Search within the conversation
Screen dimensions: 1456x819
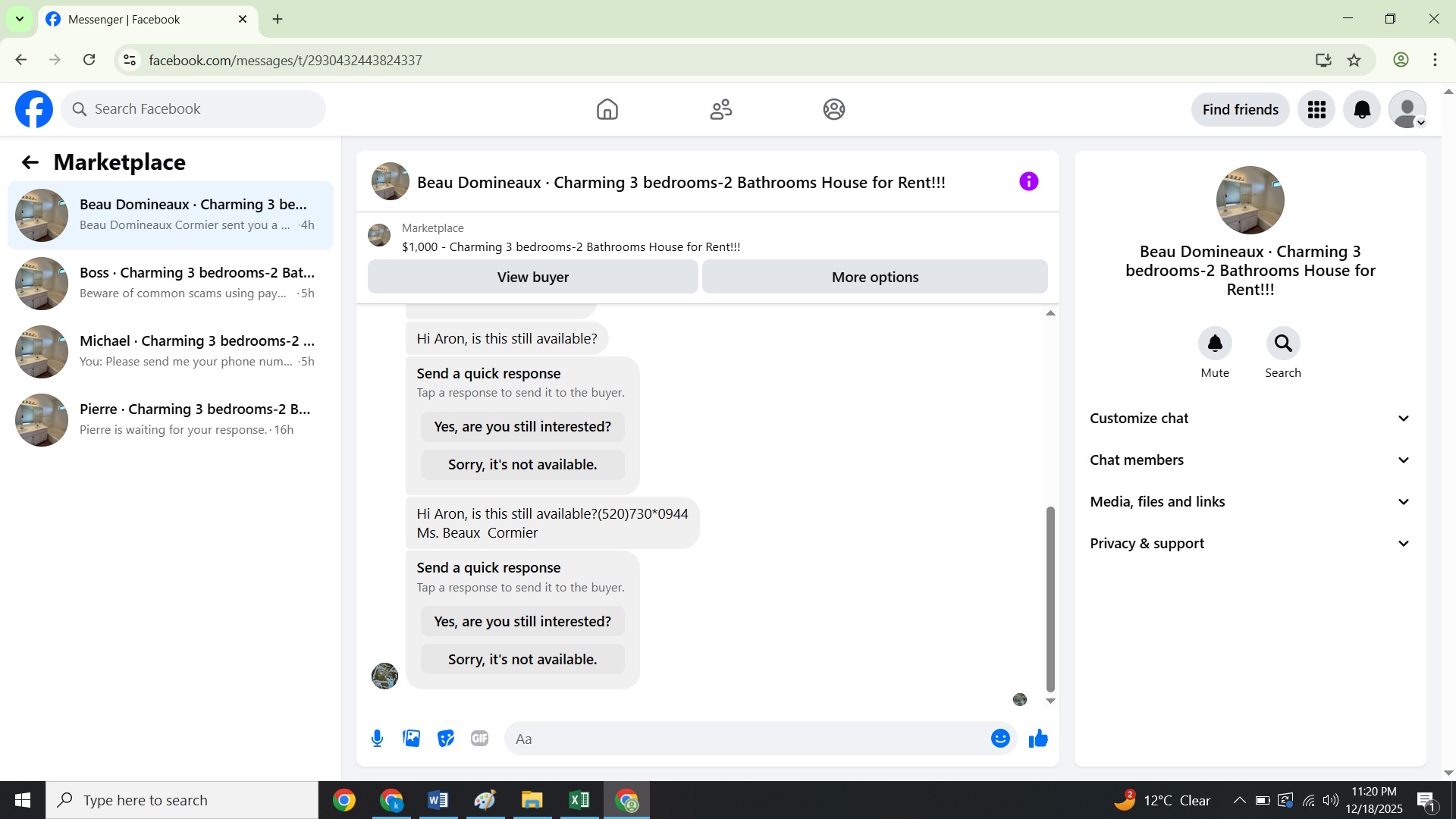click(x=1283, y=344)
